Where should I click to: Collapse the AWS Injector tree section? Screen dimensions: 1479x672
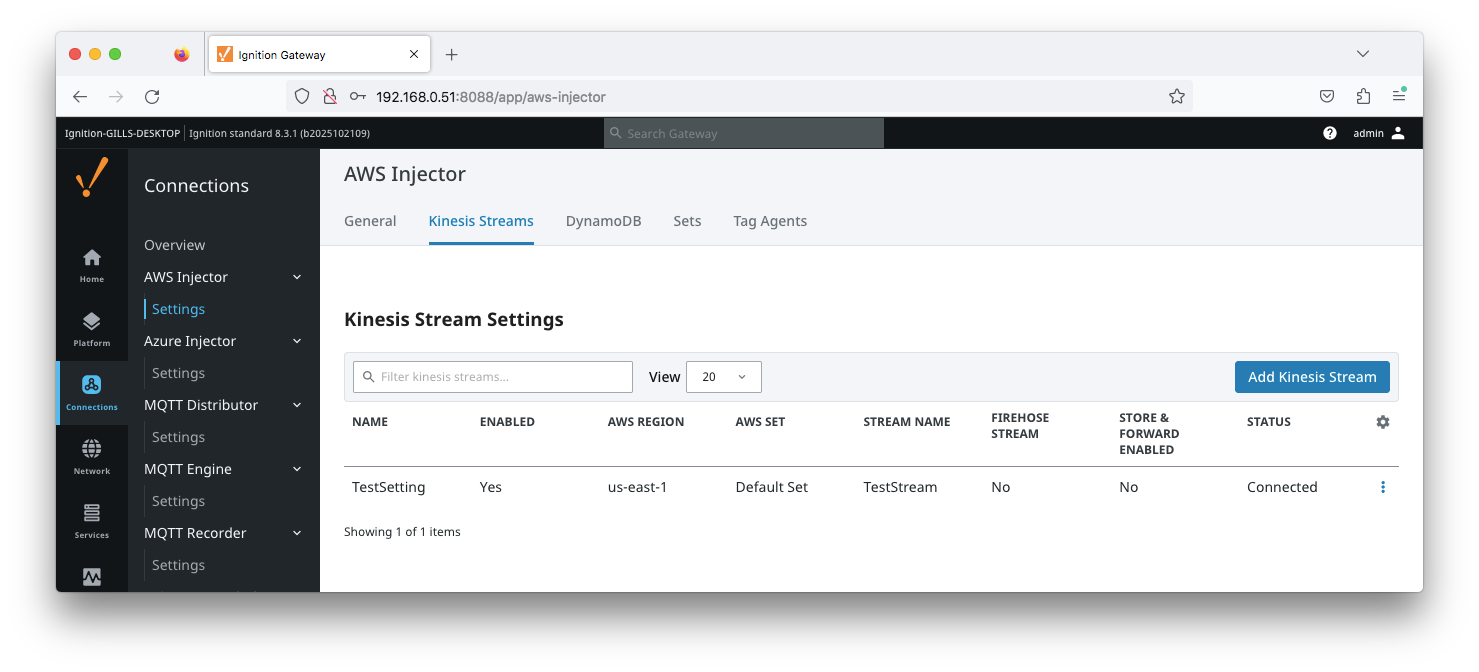click(297, 277)
